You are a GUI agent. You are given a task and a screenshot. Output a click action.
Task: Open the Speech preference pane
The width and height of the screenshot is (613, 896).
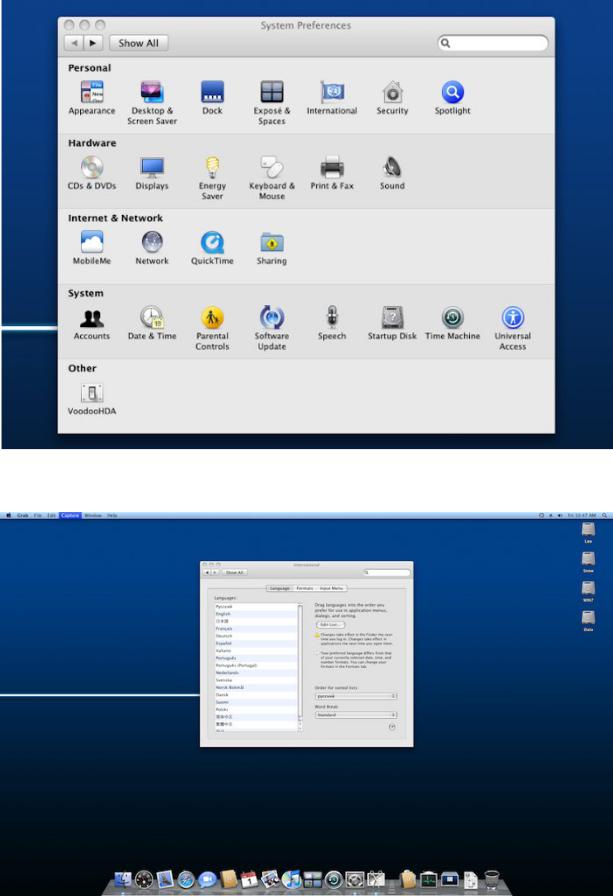[x=332, y=323]
